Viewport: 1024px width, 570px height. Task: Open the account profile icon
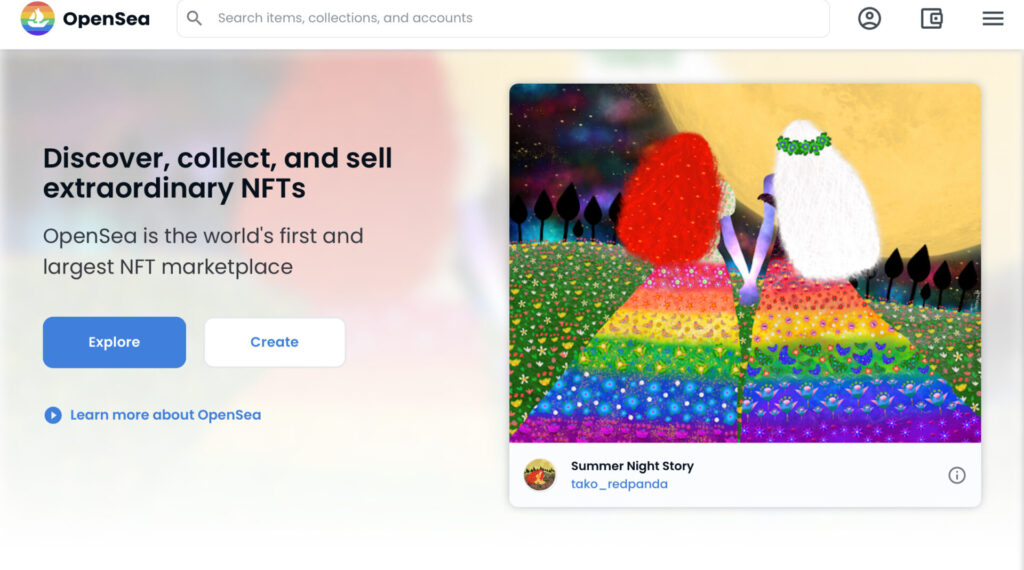869,18
